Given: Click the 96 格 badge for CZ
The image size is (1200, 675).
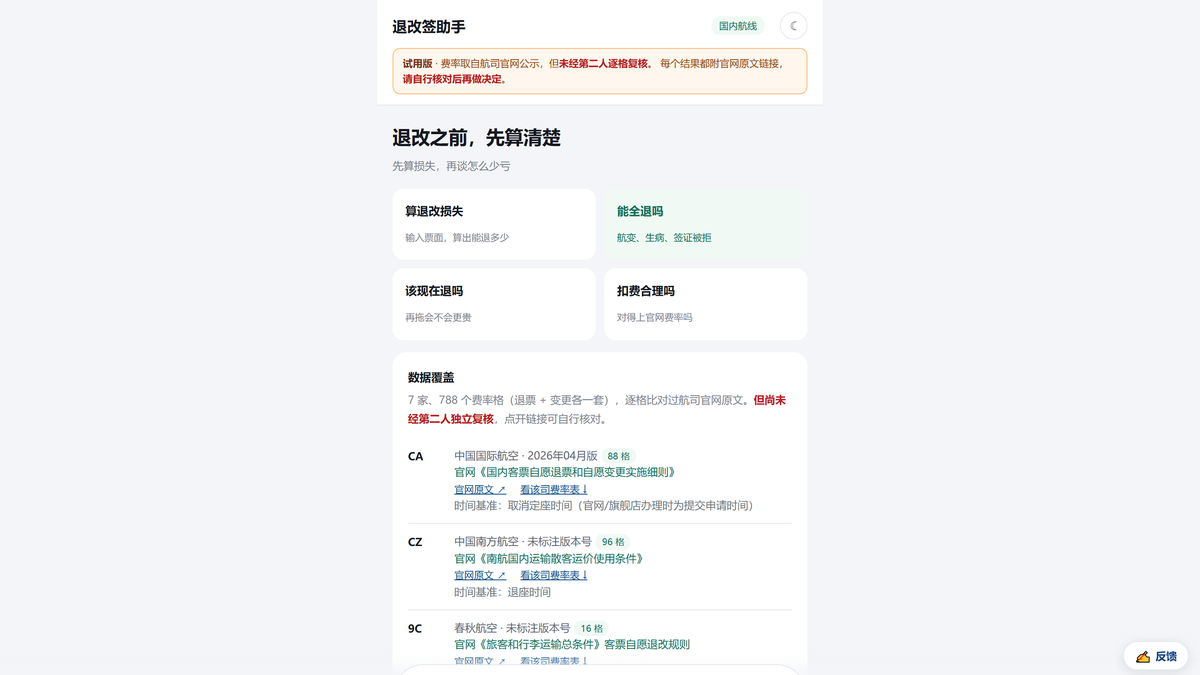Looking at the screenshot, I should [613, 542].
